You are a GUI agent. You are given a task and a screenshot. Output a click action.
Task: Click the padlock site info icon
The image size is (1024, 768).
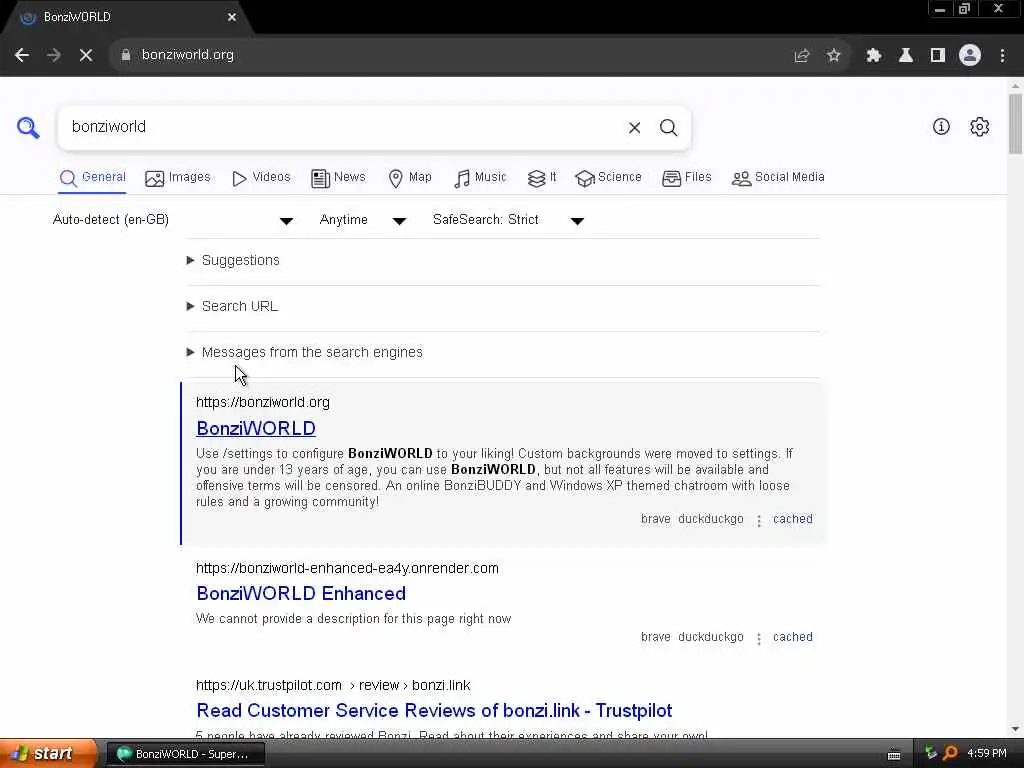click(x=126, y=55)
